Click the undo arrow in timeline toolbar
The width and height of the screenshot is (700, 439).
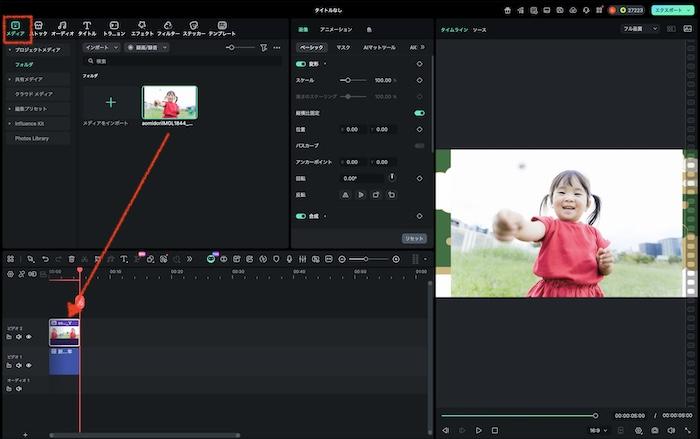45,259
